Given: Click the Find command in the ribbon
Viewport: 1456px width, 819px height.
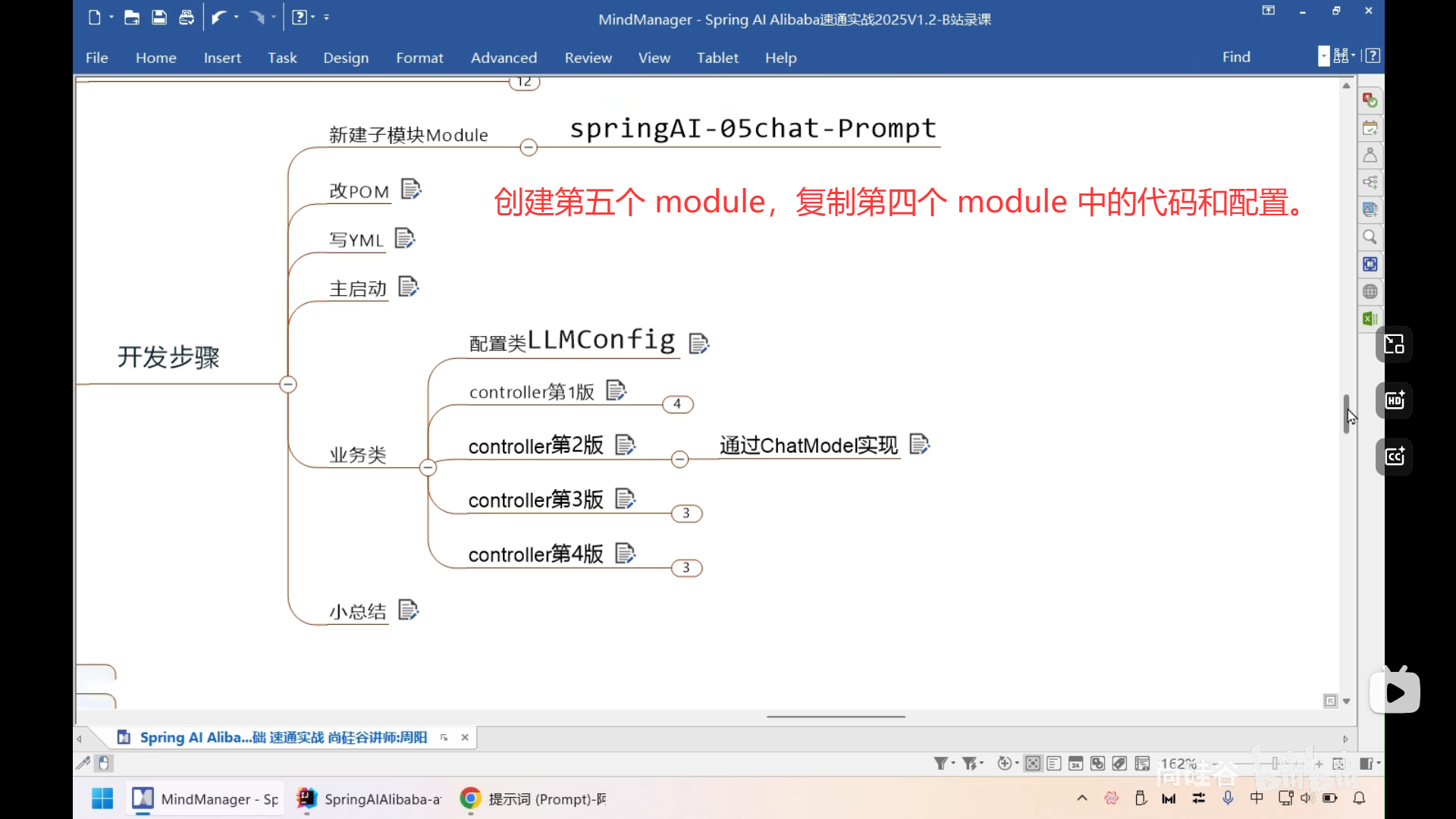Looking at the screenshot, I should 1236,57.
